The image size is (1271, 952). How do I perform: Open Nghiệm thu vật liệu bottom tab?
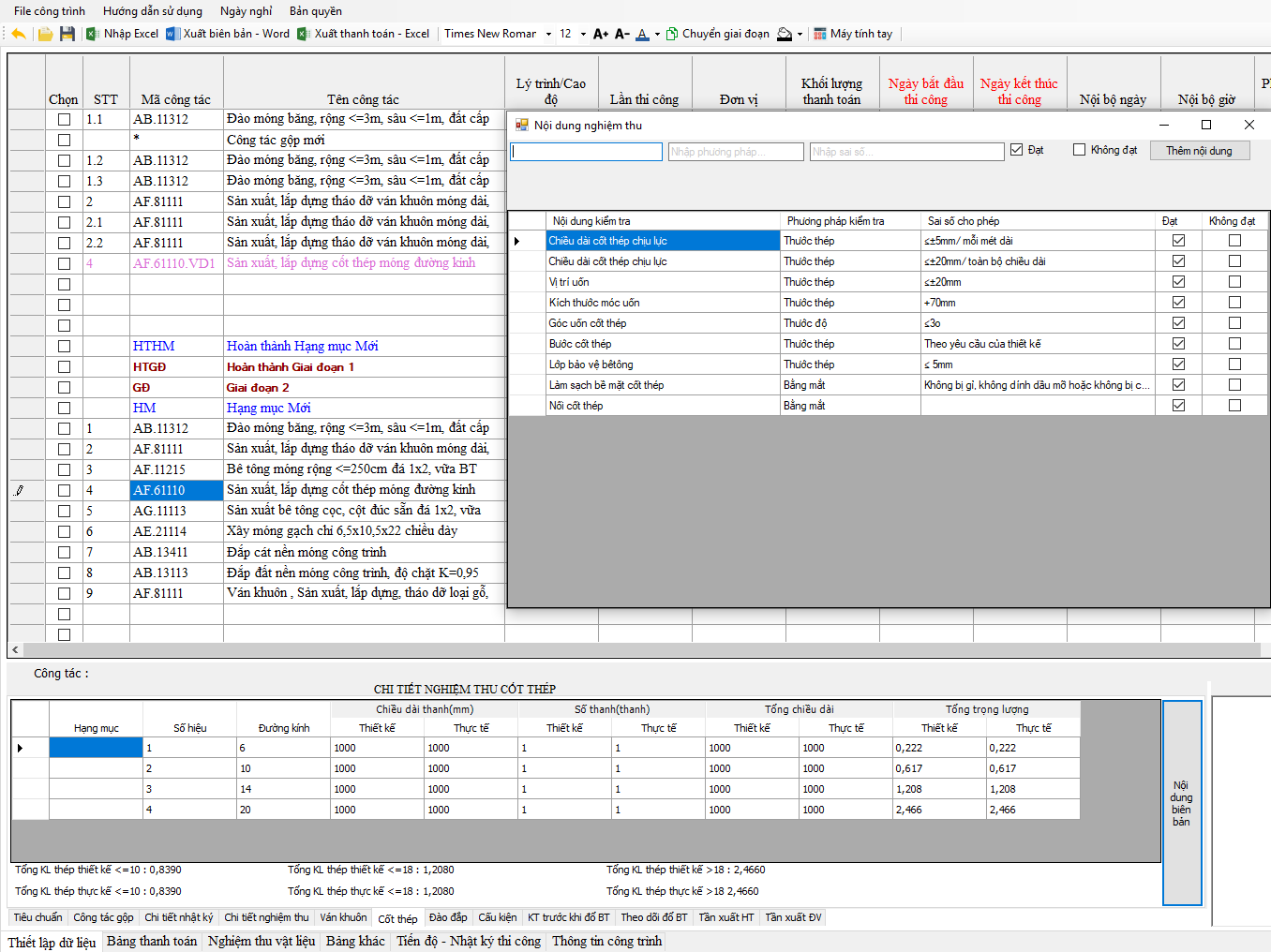click(262, 941)
